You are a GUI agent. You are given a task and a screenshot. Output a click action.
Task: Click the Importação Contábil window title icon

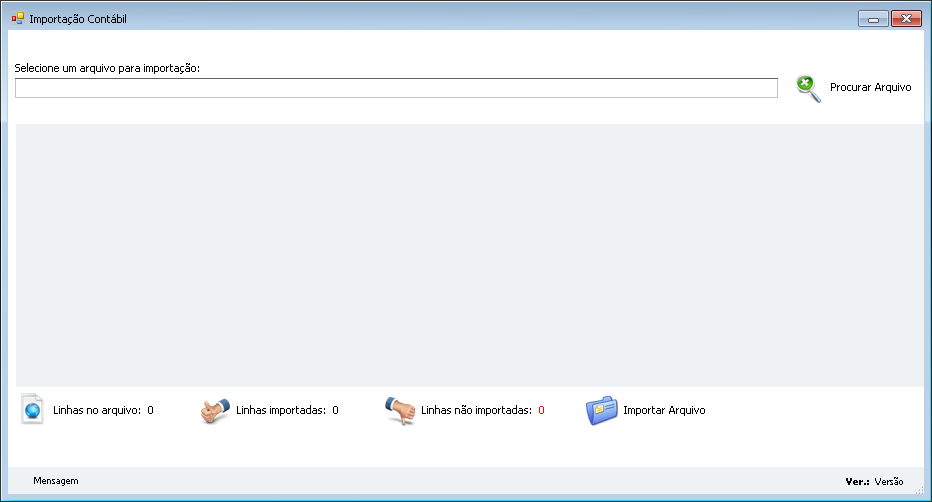pyautogui.click(x=18, y=18)
